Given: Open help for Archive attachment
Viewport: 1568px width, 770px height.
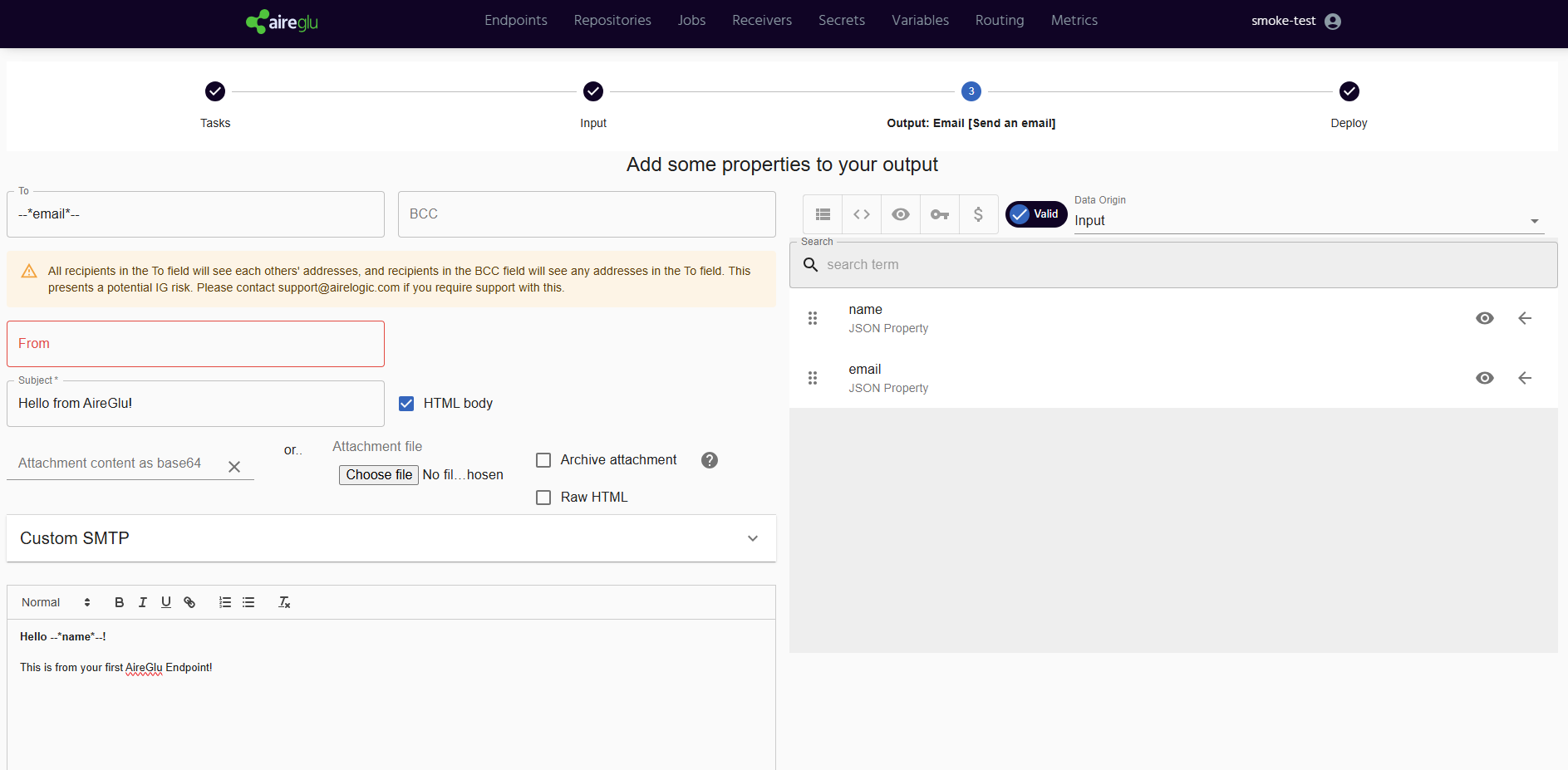Looking at the screenshot, I should 710,460.
